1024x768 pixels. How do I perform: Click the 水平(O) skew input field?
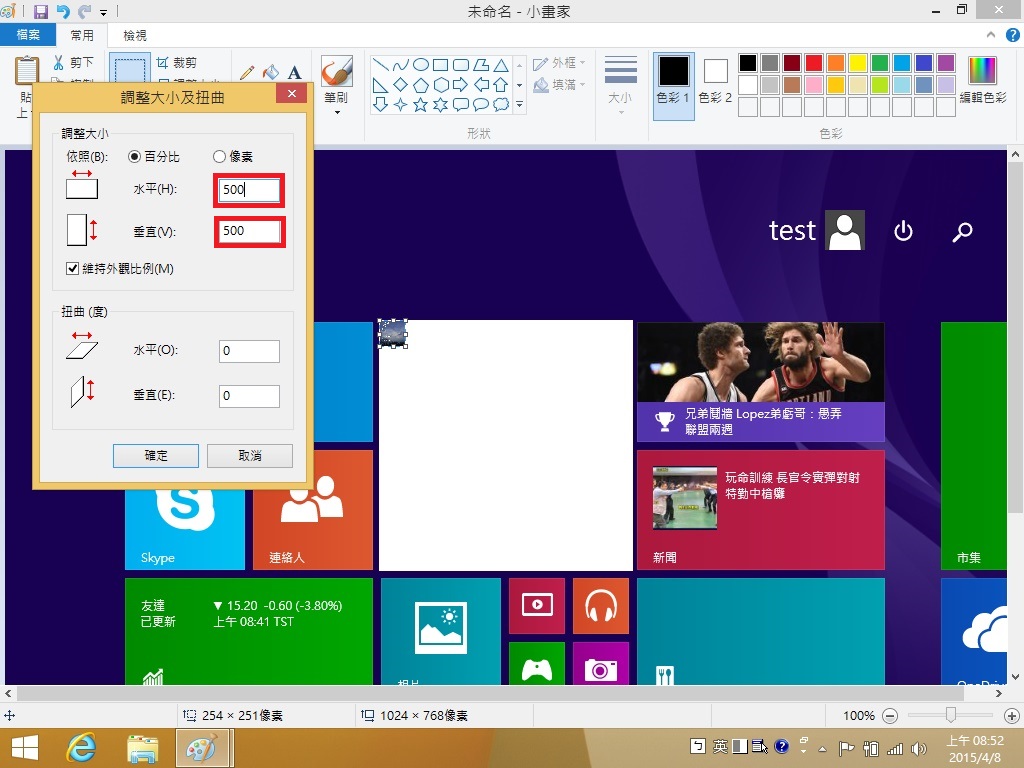click(x=249, y=351)
